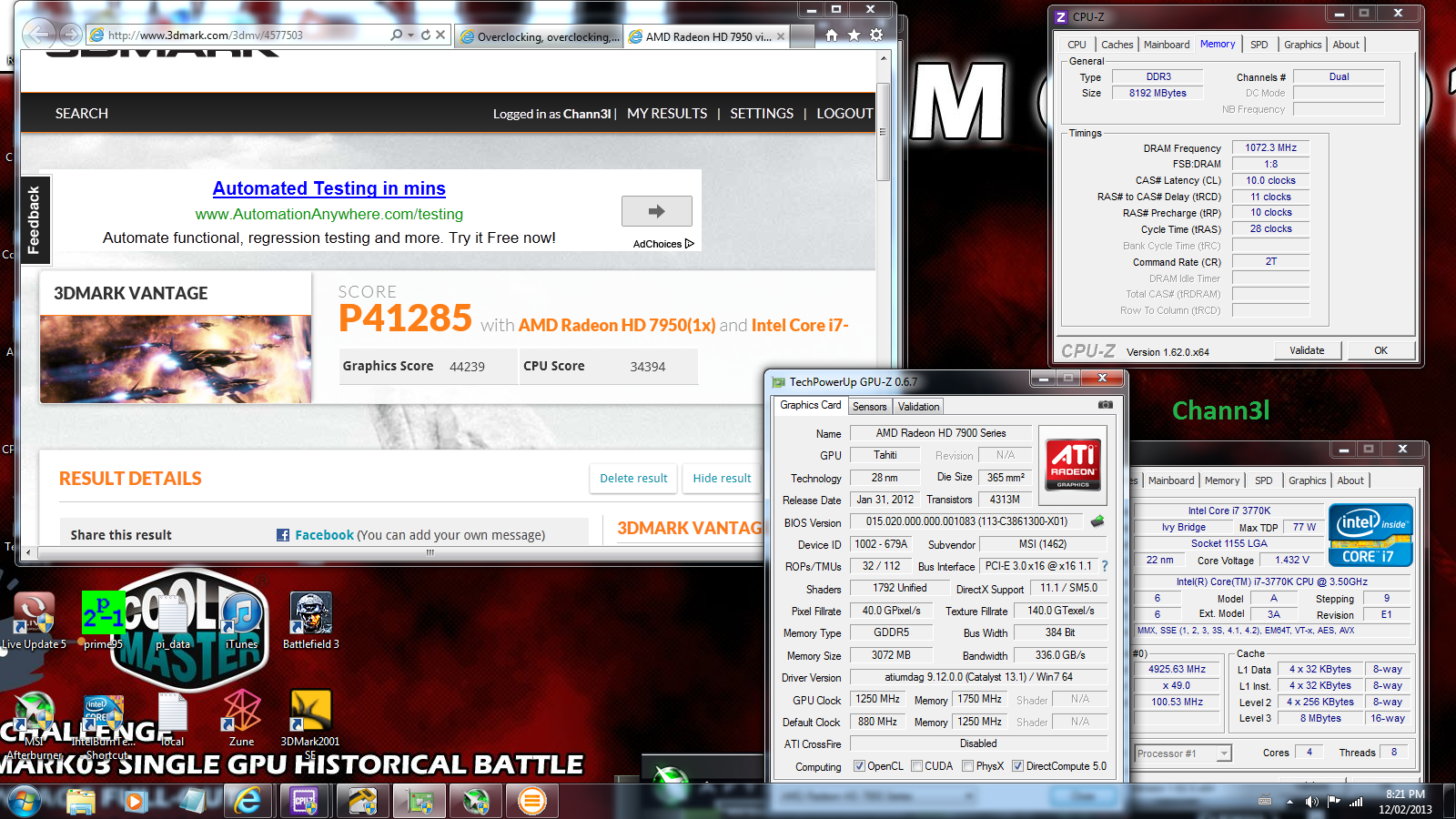Image resolution: width=1456 pixels, height=819 pixels.
Task: Open the browser Home icon
Action: pyautogui.click(x=831, y=35)
